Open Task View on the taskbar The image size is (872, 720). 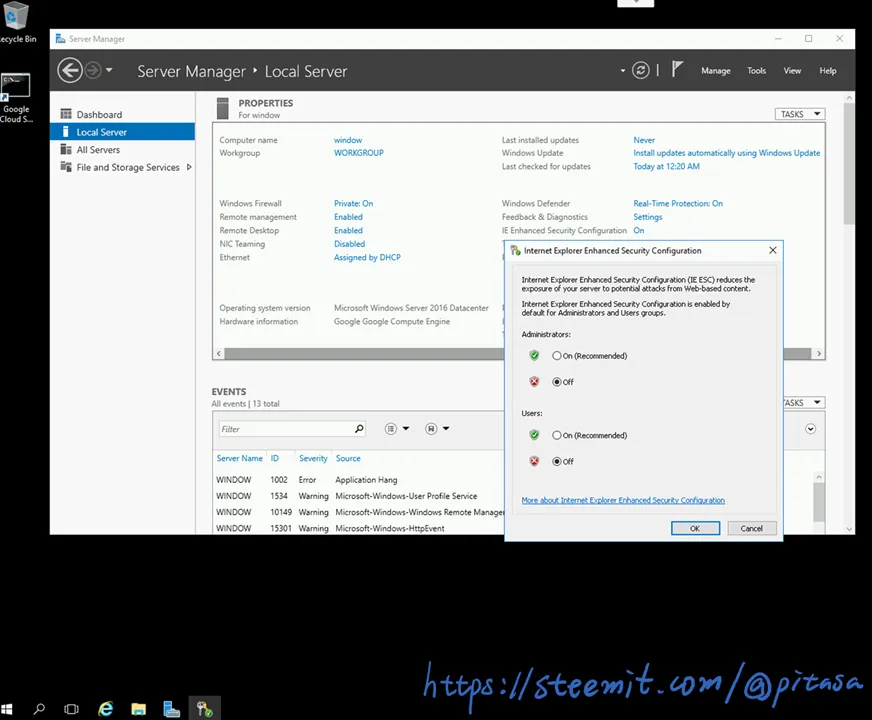pyautogui.click(x=71, y=709)
